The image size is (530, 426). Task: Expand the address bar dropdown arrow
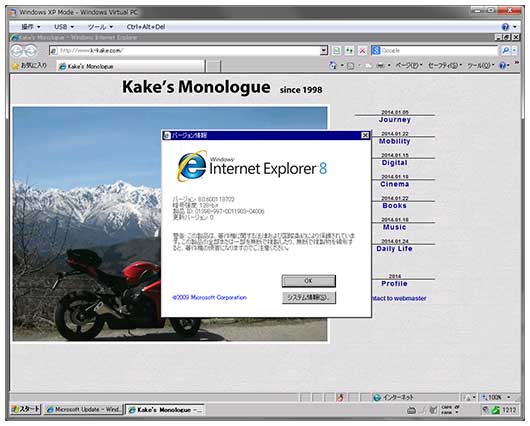pos(324,51)
